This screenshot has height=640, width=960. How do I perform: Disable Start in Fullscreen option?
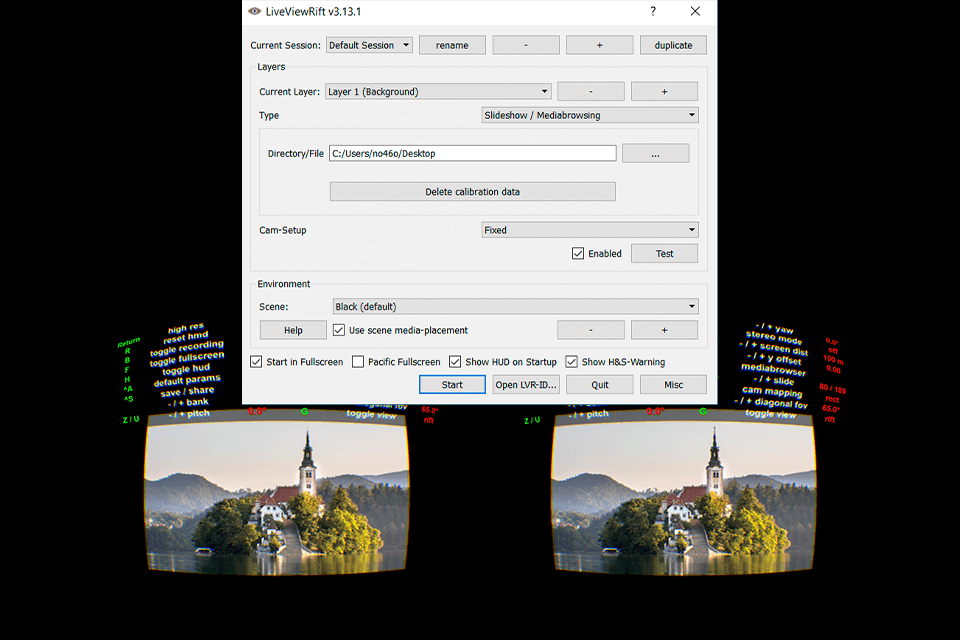(x=256, y=362)
